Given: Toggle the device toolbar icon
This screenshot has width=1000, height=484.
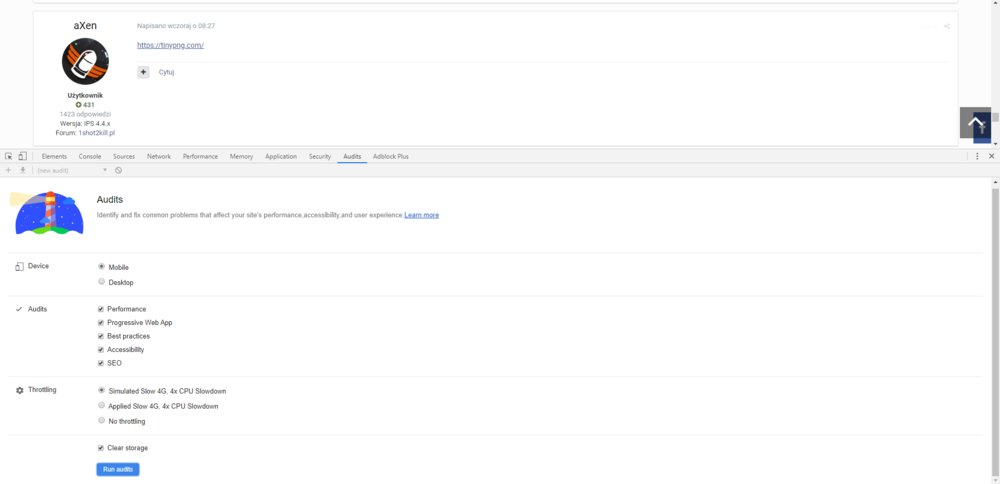Looking at the screenshot, I should (22, 157).
